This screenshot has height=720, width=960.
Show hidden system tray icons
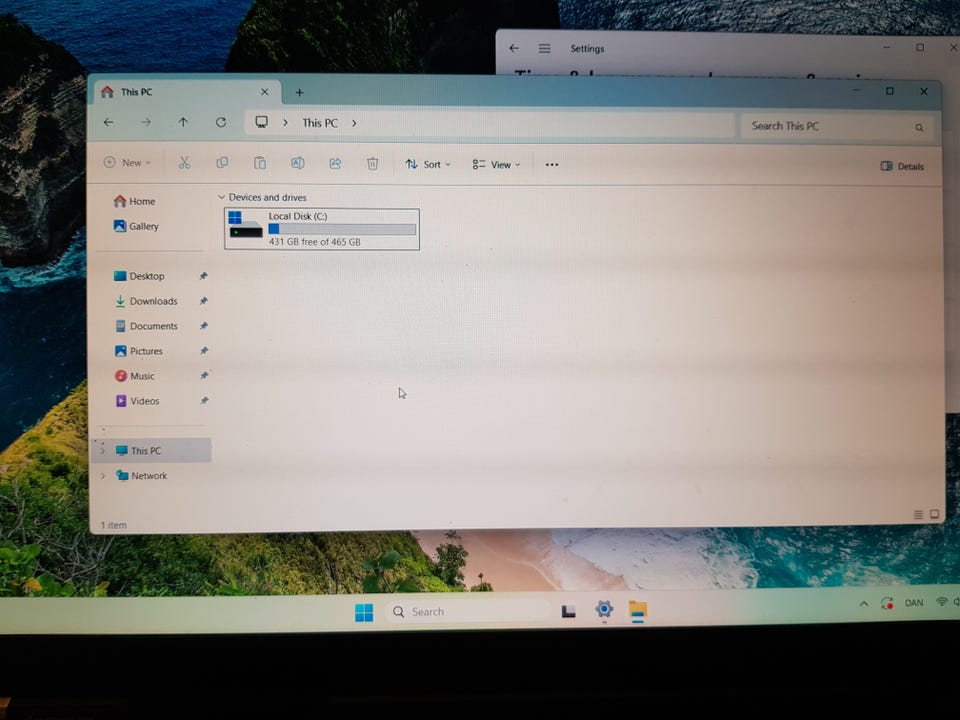click(x=863, y=604)
